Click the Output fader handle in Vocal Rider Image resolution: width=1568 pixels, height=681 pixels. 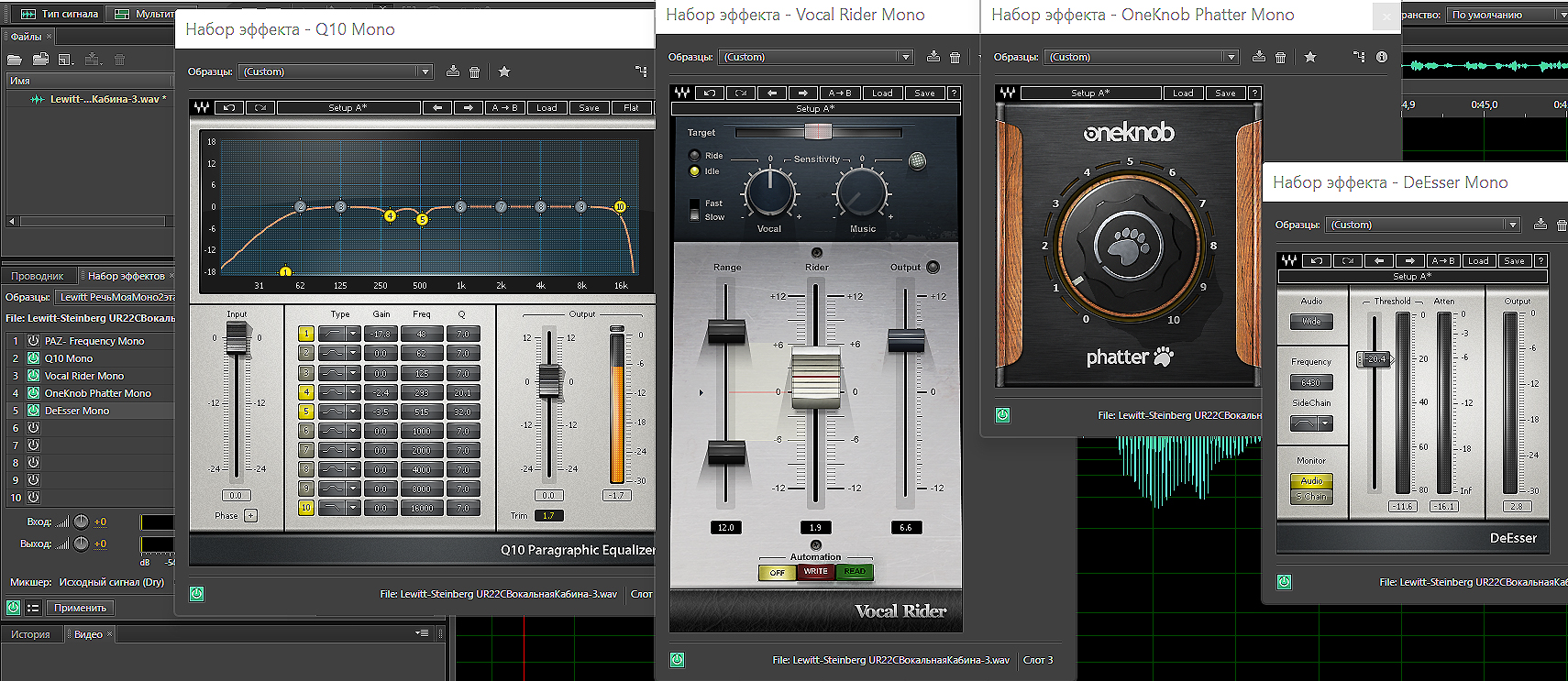pos(906,341)
